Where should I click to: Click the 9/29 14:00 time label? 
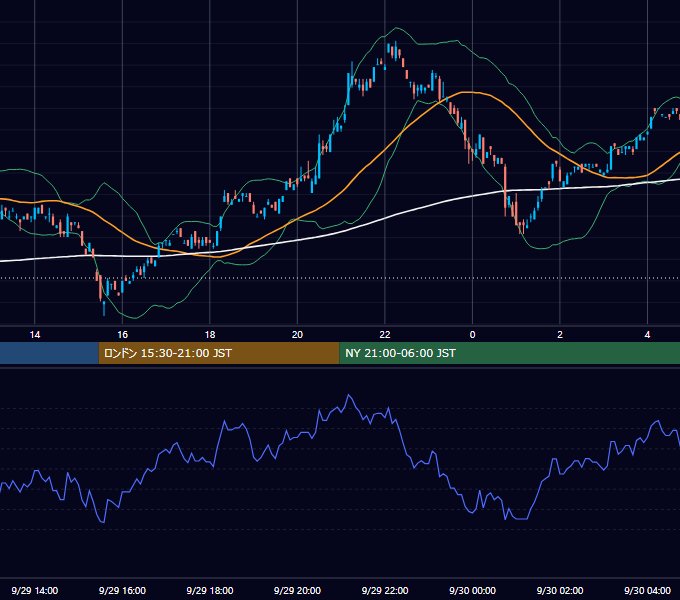35,590
